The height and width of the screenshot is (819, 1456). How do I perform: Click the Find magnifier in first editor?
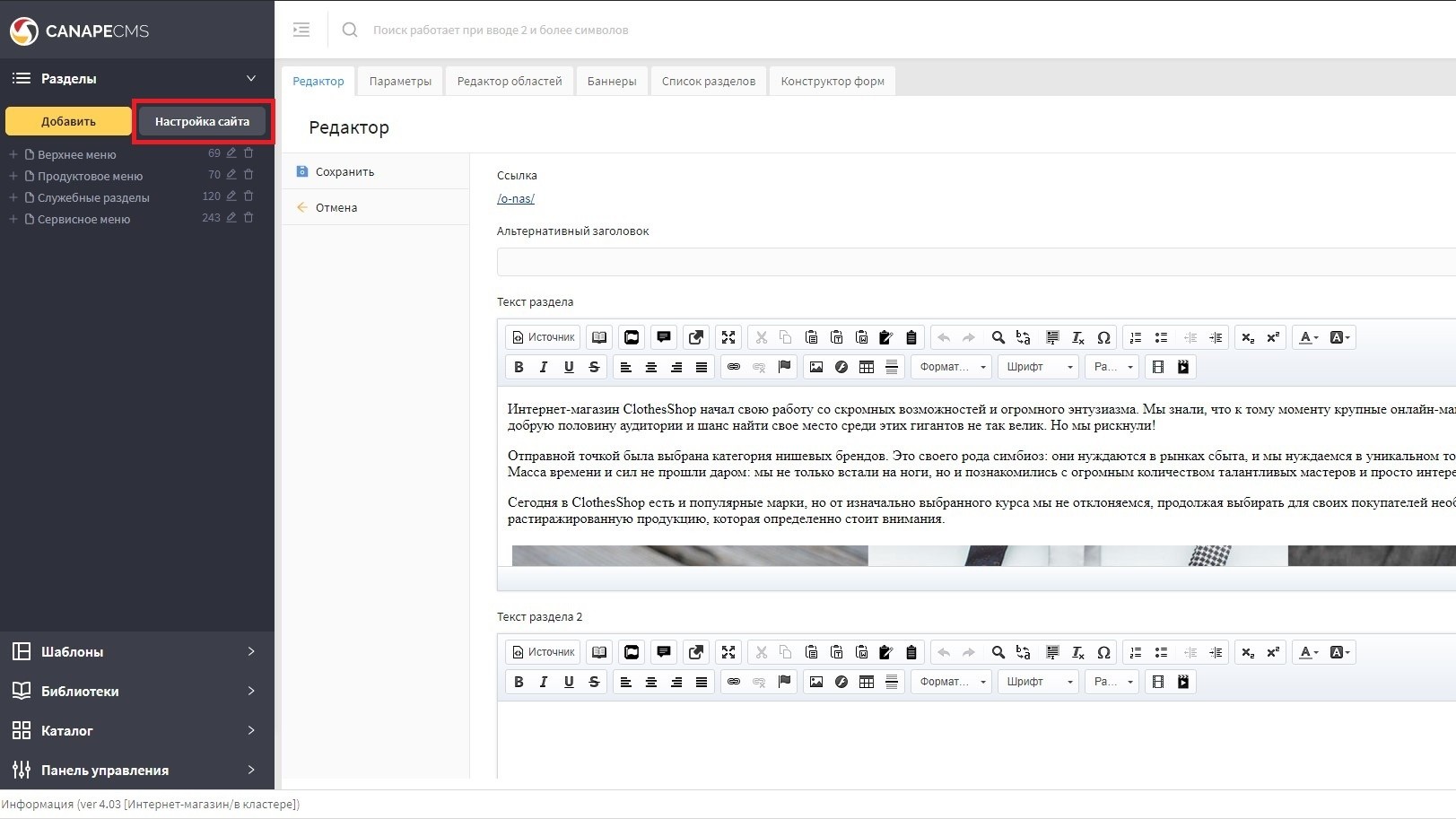pyautogui.click(x=998, y=337)
